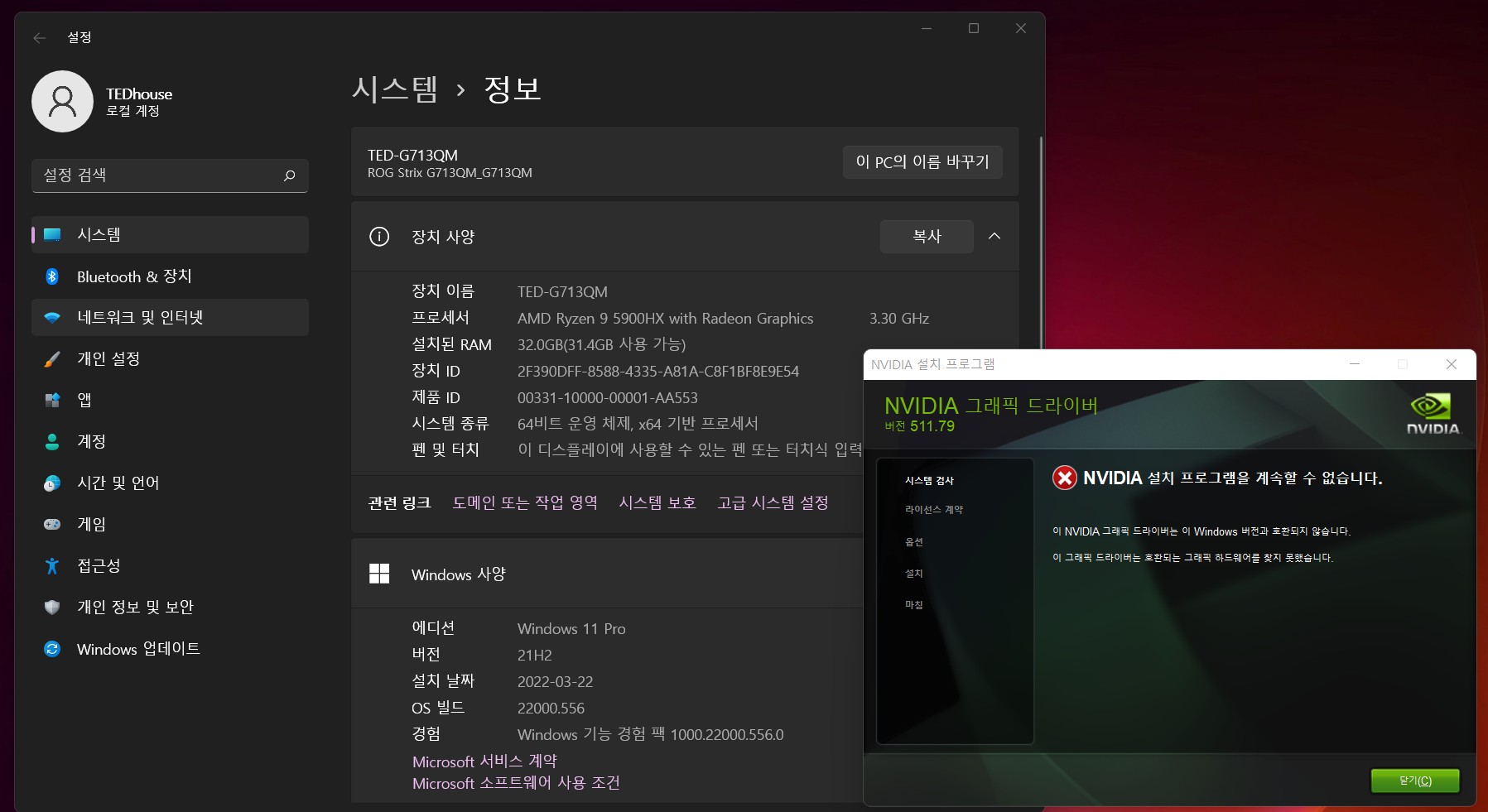This screenshot has height=812, width=1488.
Task: Click the 32.0GB installed RAM value
Action: (x=602, y=345)
